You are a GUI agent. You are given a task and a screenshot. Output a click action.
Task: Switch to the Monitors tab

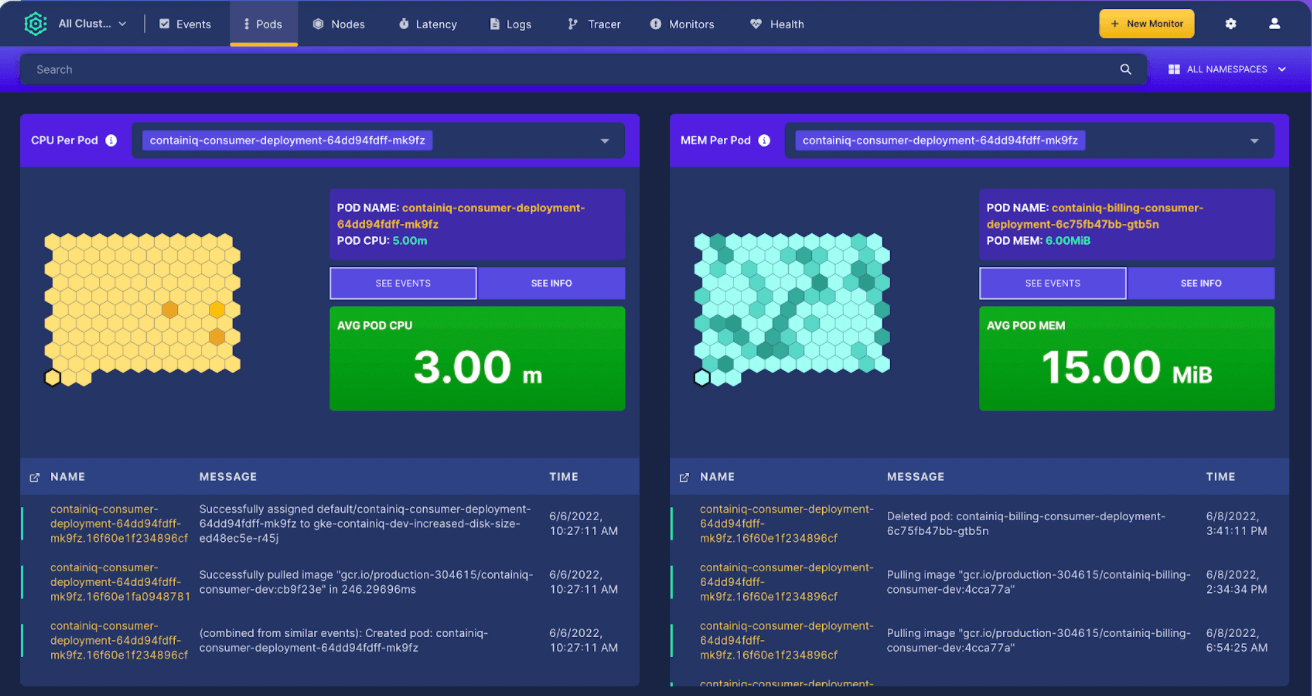coord(682,23)
